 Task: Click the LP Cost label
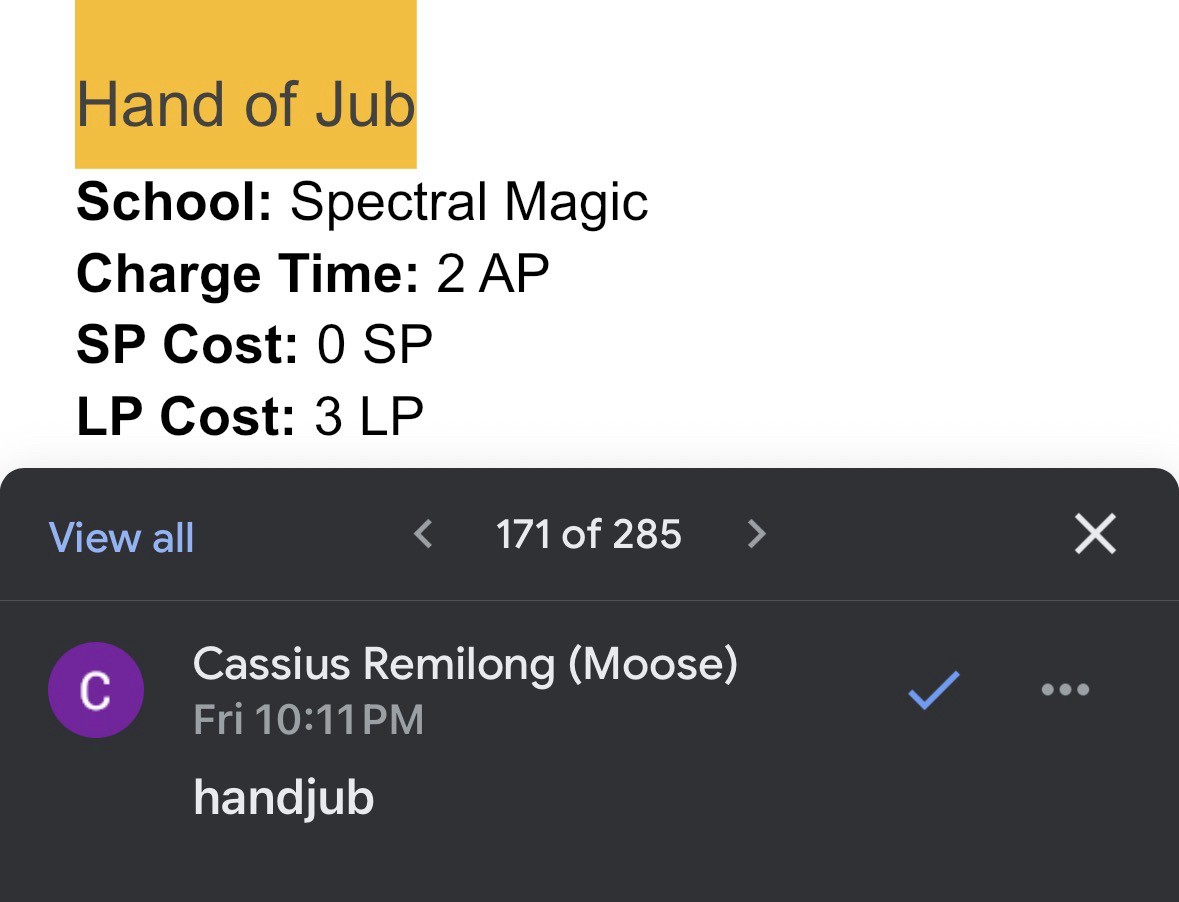185,416
